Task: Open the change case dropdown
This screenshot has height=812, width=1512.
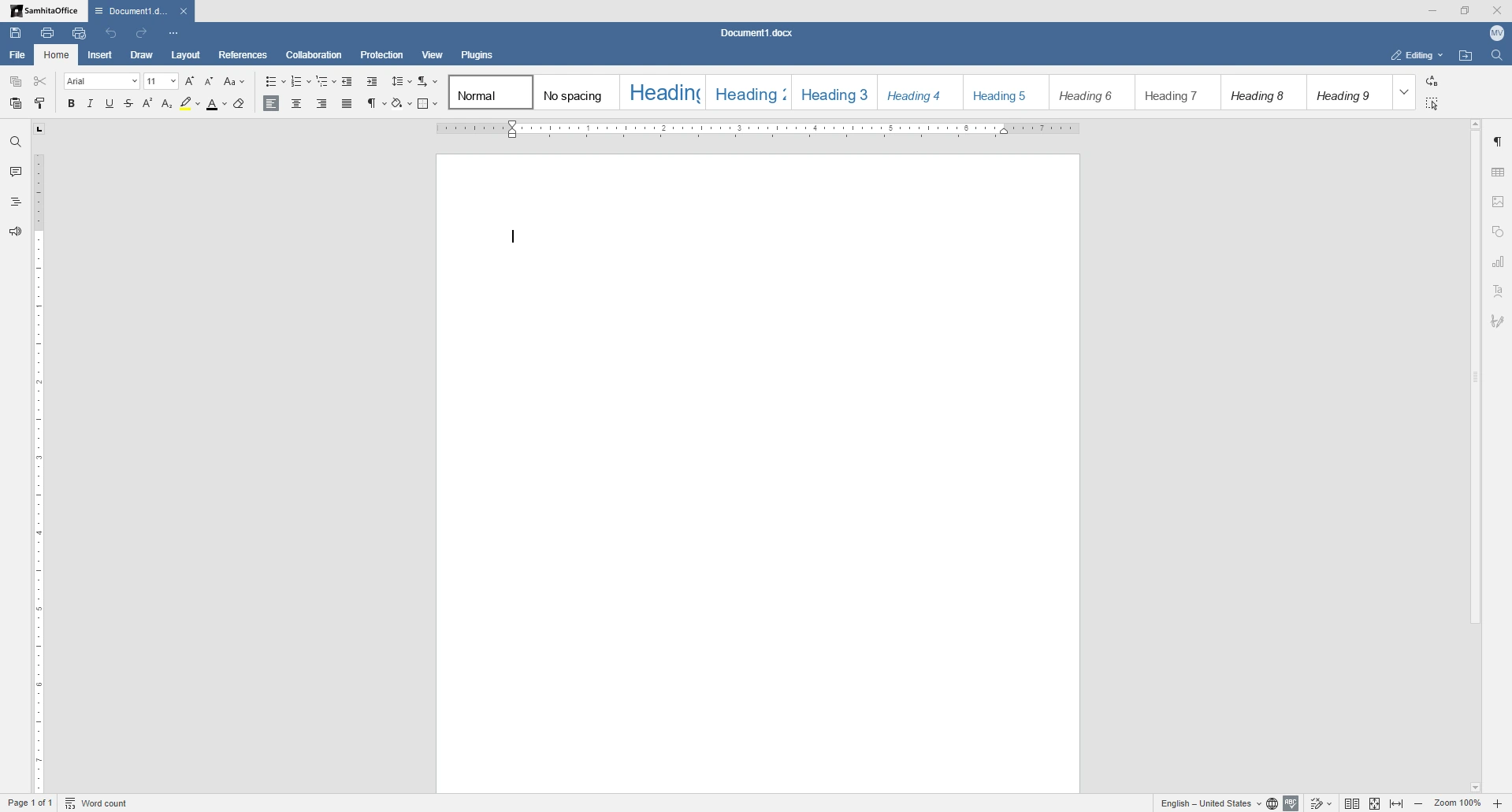Action: (x=235, y=81)
